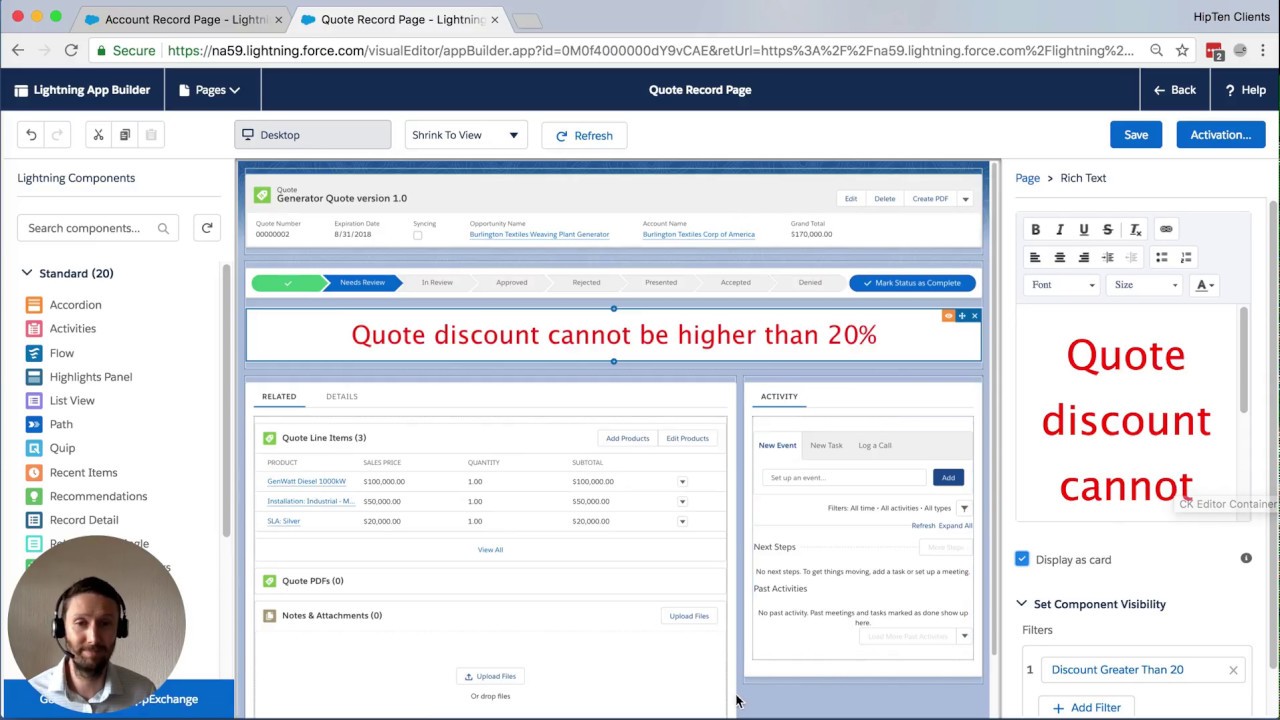The height and width of the screenshot is (720, 1280).
Task: Align text right in rich text editor
Action: pos(1084,258)
